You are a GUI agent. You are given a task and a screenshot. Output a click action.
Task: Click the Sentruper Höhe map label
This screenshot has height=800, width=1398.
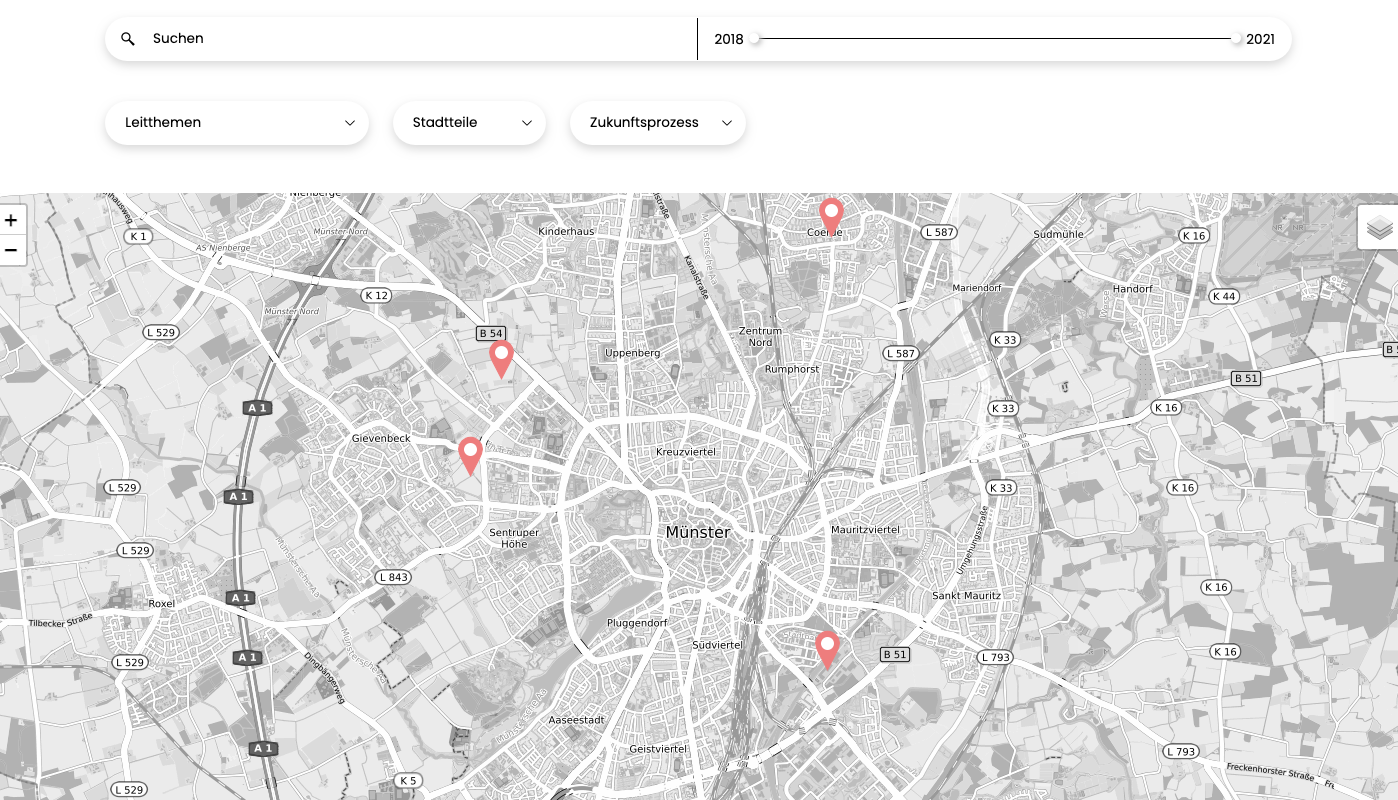tap(514, 538)
